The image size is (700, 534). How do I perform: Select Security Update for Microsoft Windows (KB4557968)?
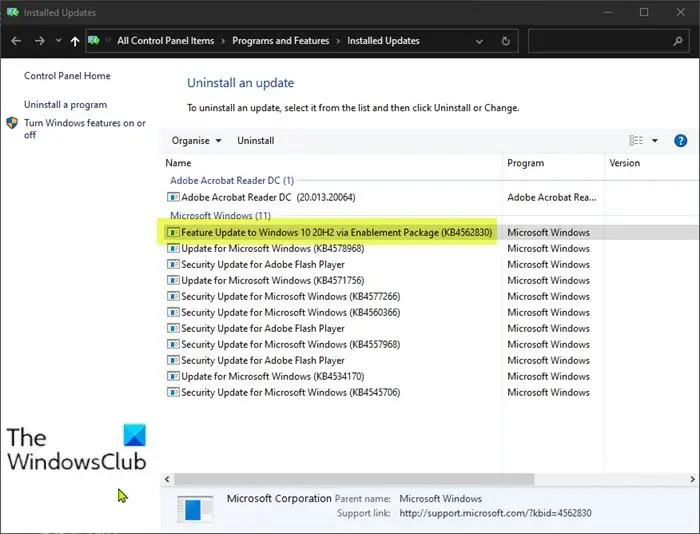(x=290, y=344)
